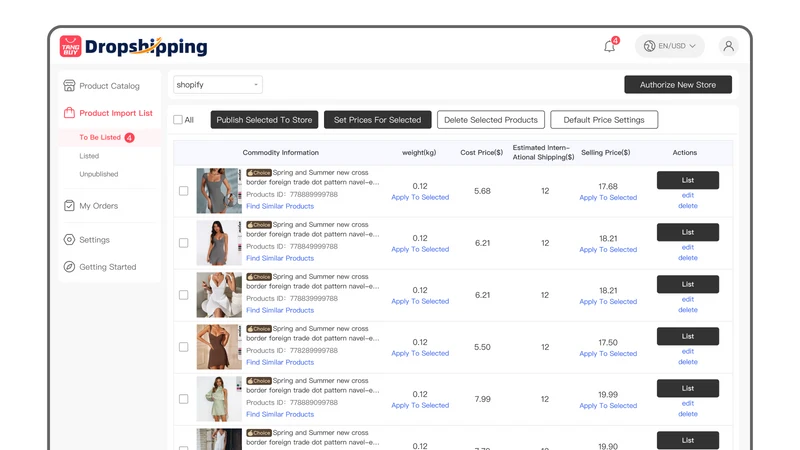List product 778889099788
The height and width of the screenshot is (450, 800).
[x=688, y=388]
